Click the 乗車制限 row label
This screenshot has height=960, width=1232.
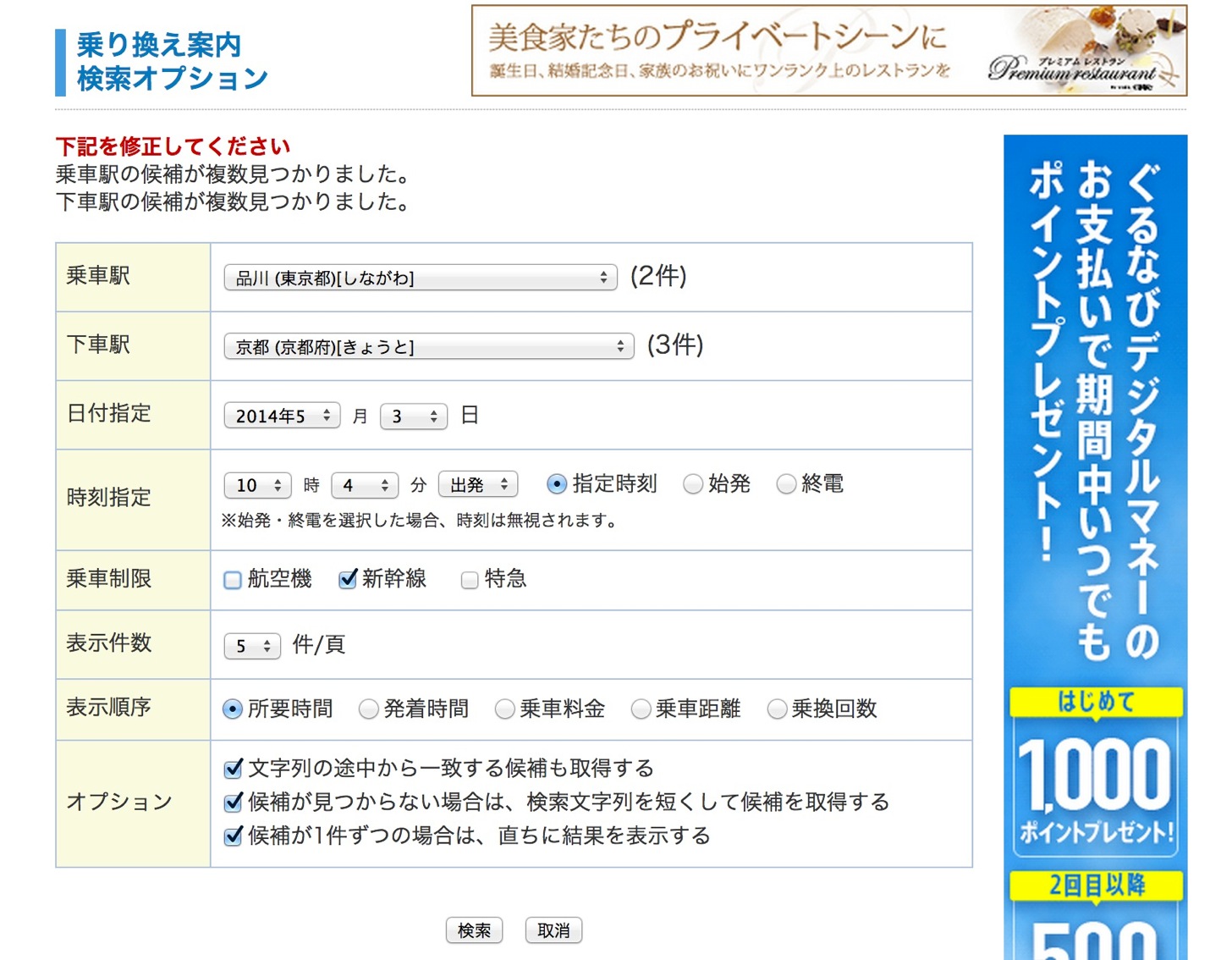(x=109, y=579)
